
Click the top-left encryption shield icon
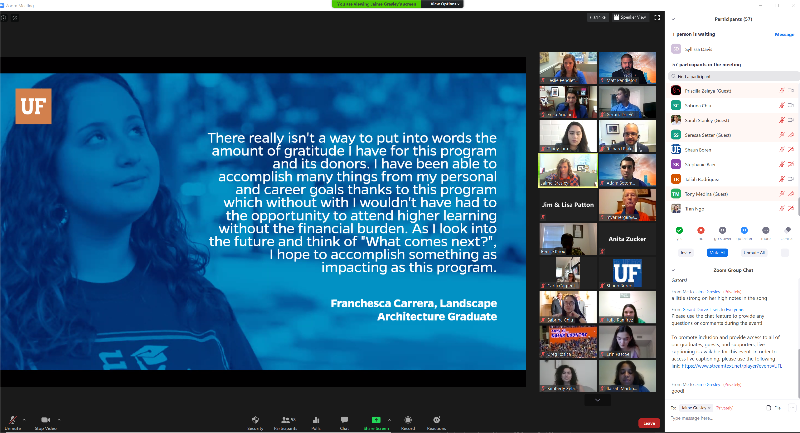[x=15, y=17]
